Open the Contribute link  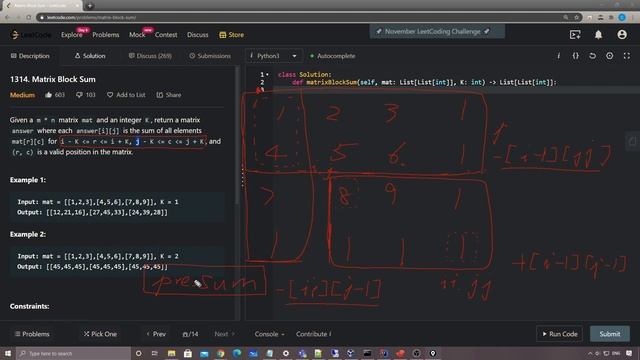(313, 334)
